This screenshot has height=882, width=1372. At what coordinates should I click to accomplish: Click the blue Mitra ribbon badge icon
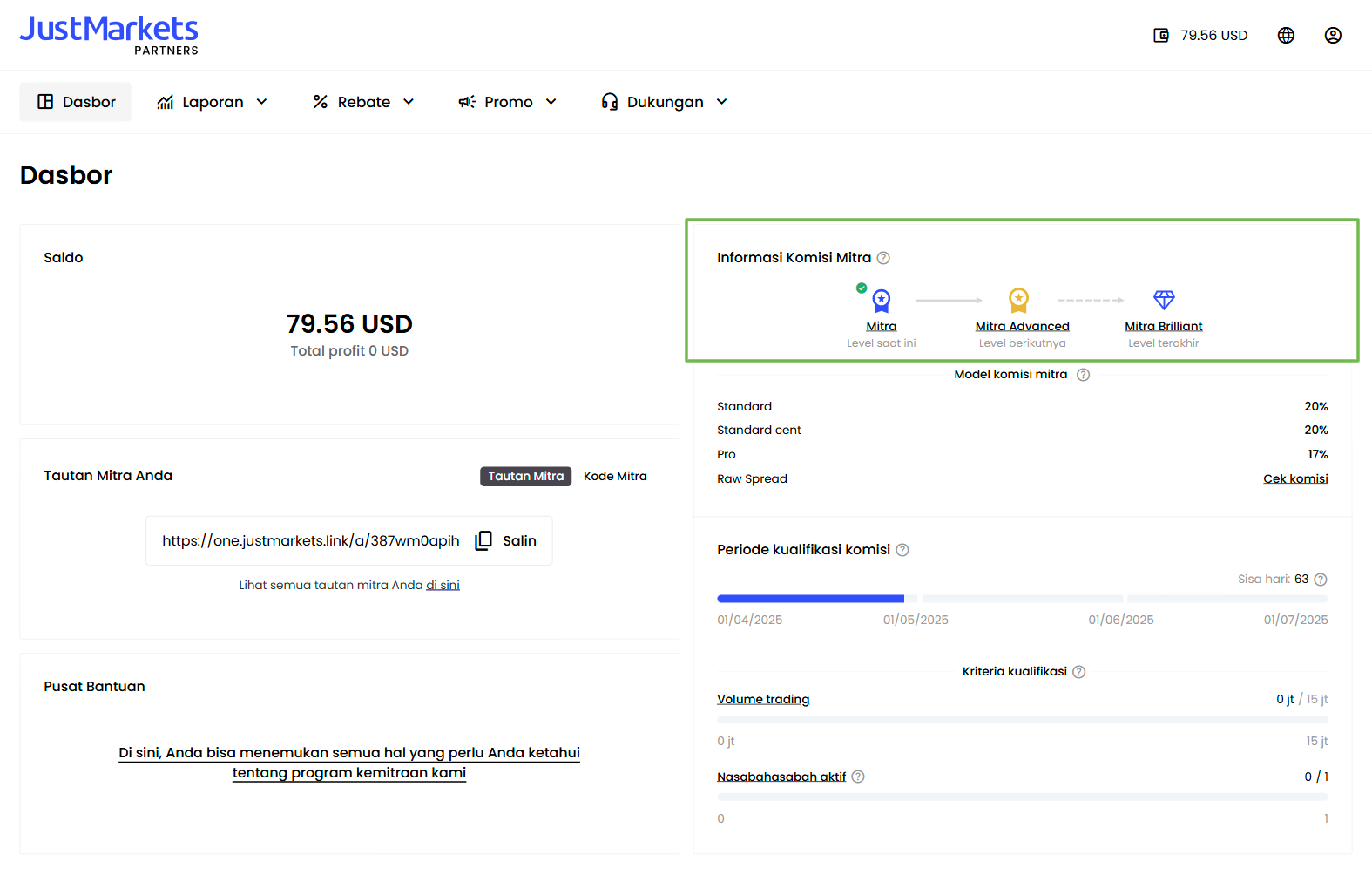[x=882, y=301]
